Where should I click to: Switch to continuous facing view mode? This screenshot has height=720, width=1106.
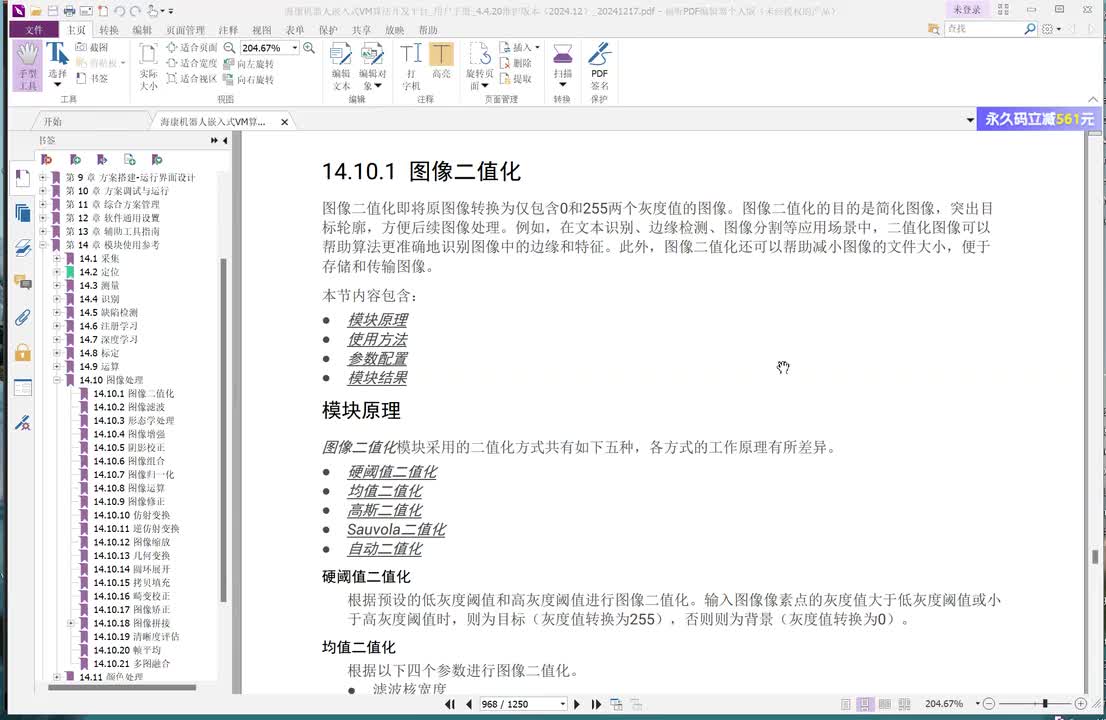(904, 704)
